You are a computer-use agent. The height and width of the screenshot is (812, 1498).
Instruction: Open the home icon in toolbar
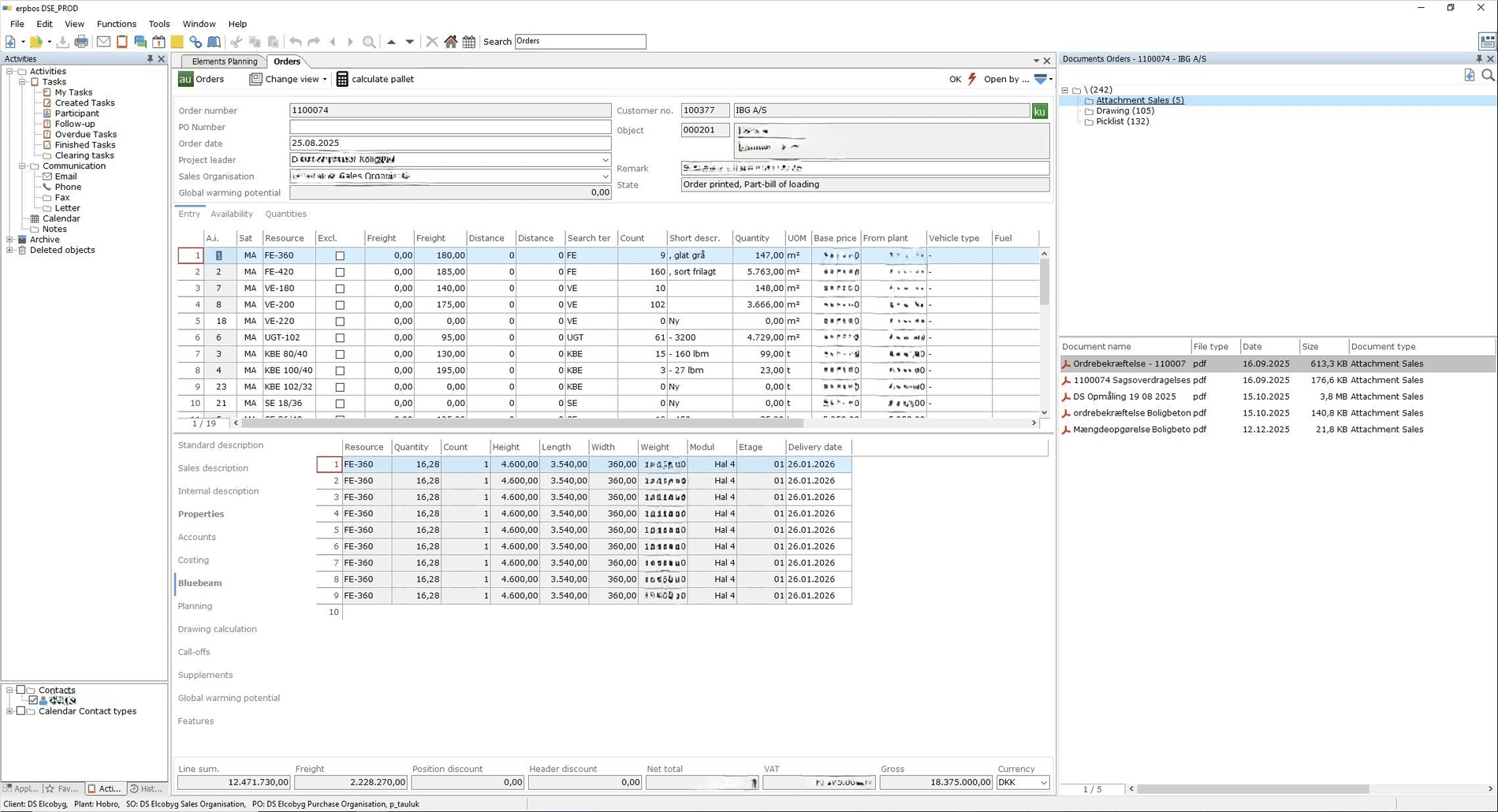click(x=450, y=42)
